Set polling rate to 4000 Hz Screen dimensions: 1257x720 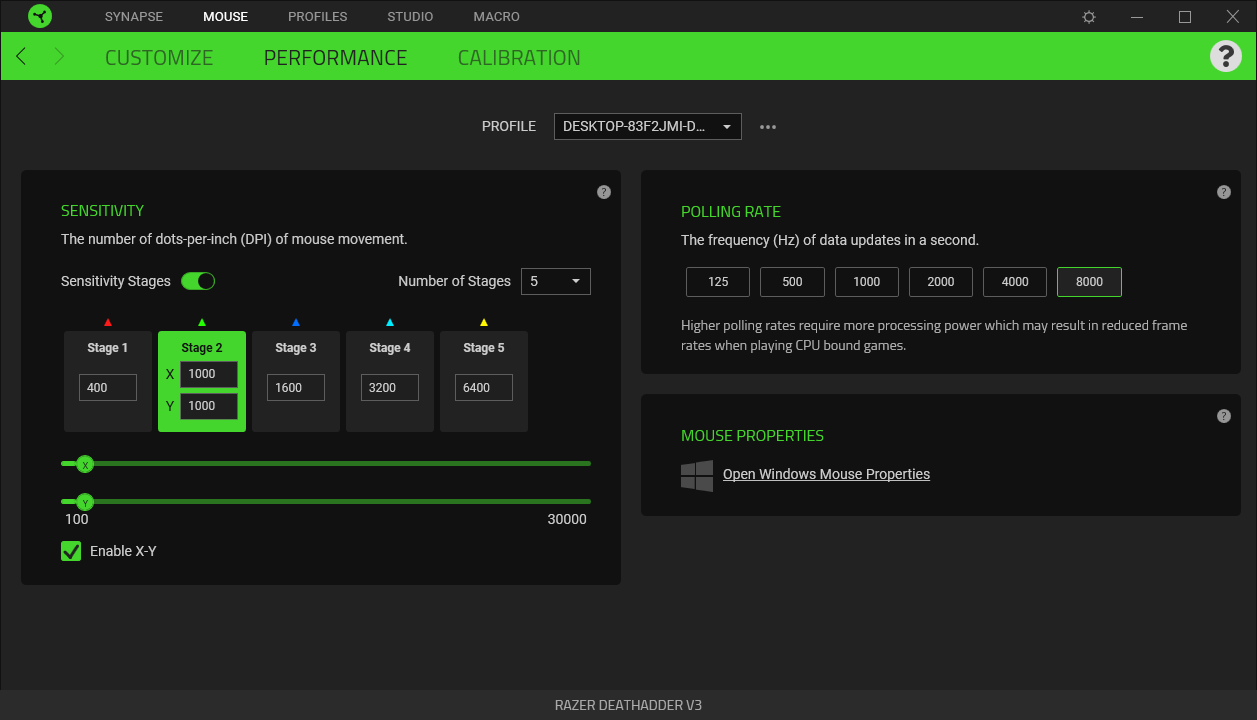[1015, 282]
